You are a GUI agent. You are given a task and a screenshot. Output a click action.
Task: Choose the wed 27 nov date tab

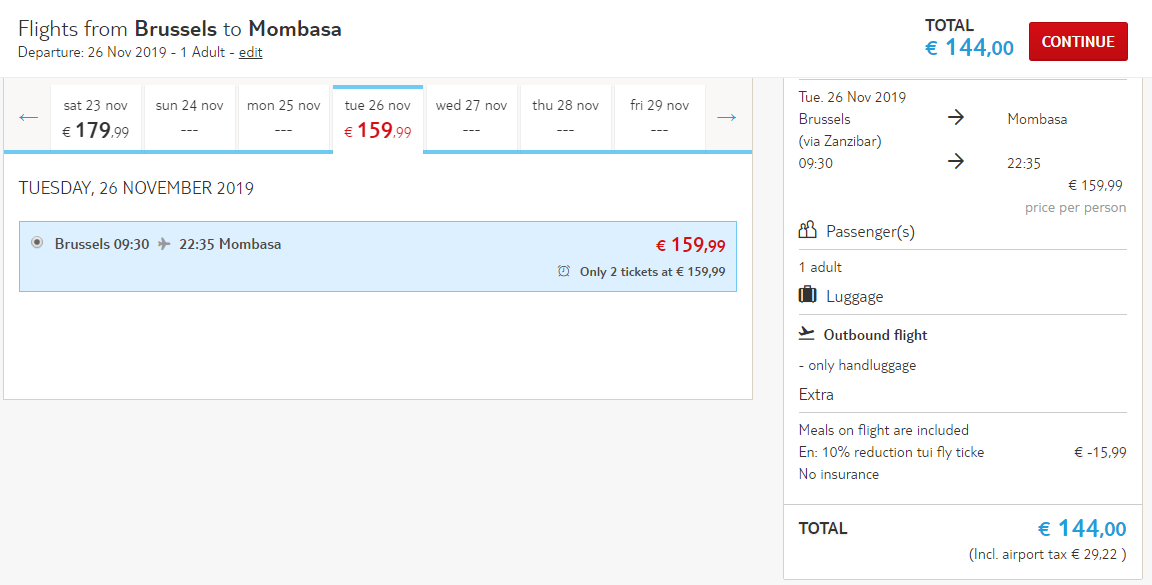point(472,118)
